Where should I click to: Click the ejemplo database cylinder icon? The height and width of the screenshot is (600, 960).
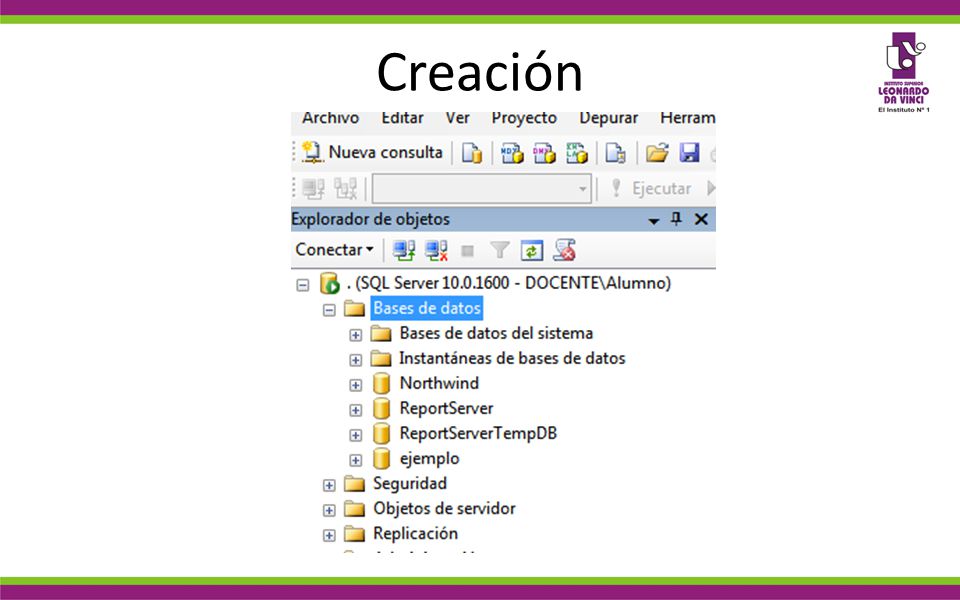381,459
